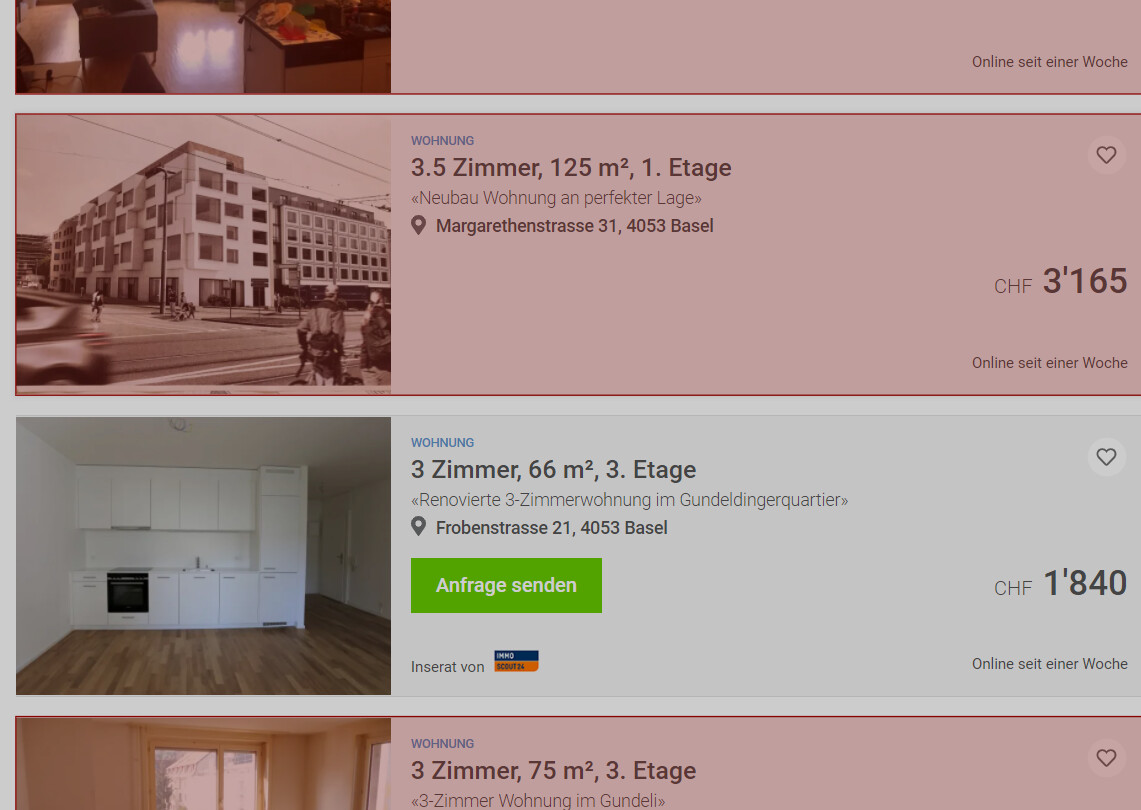Click the CHF 3'165 price
Image resolution: width=1141 pixels, height=810 pixels.
tap(1061, 281)
